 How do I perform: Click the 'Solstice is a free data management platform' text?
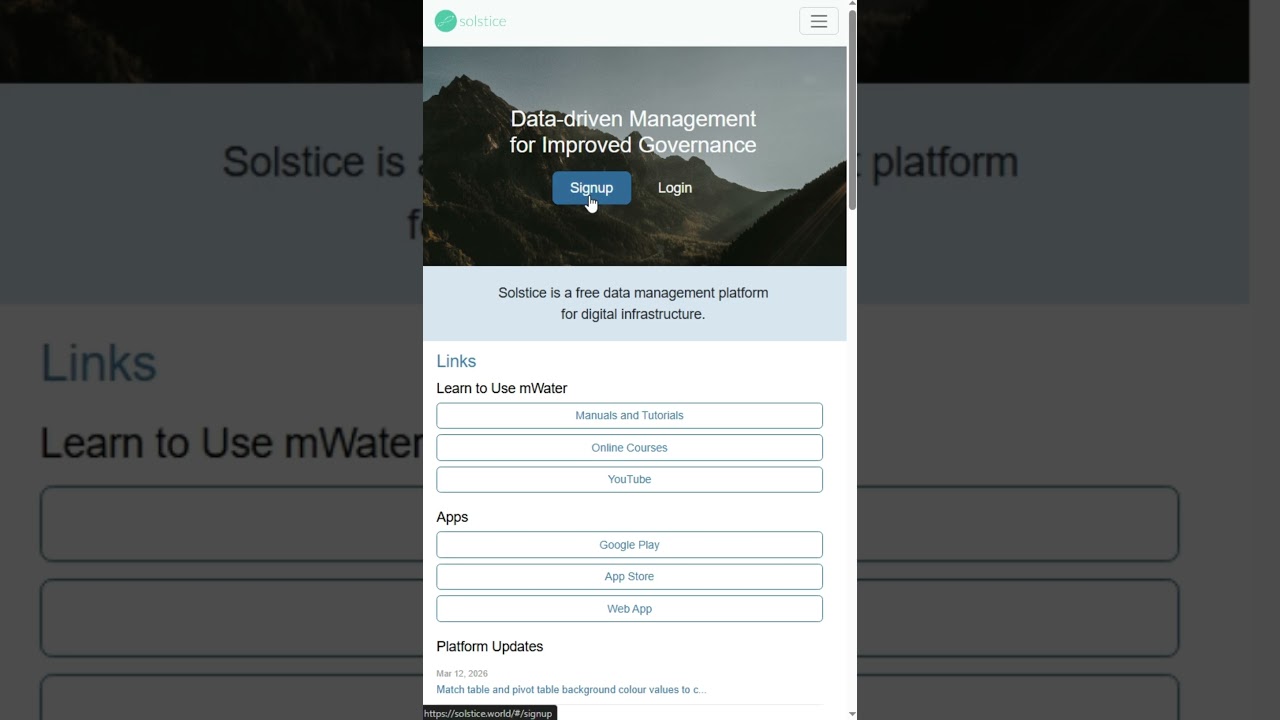[x=633, y=293]
